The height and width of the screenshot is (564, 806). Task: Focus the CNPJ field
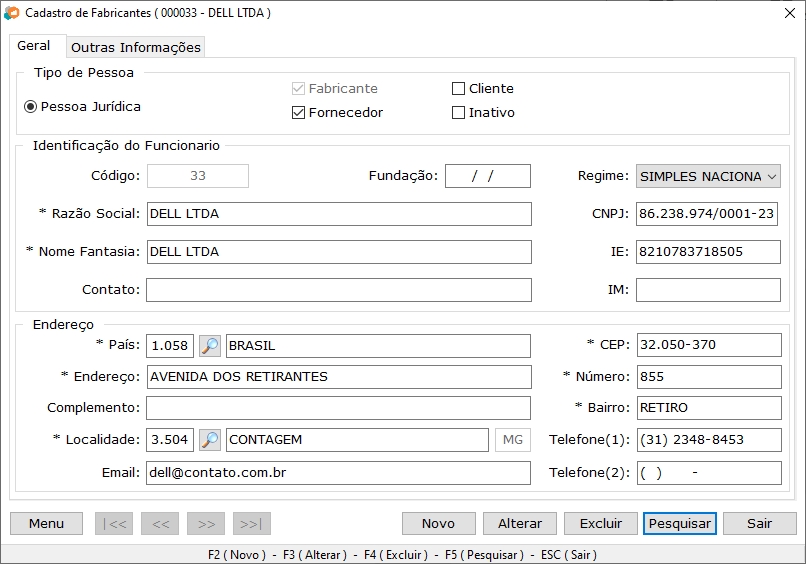click(707, 214)
